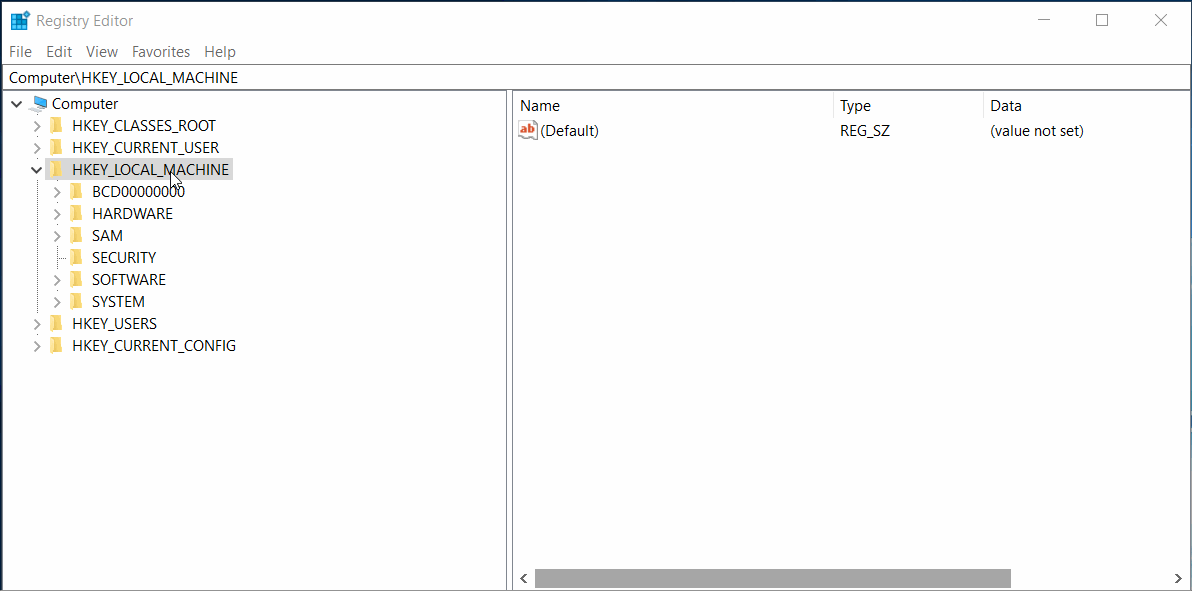The height and width of the screenshot is (591, 1192).
Task: Minimize the Registry Editor window
Action: click(1044, 21)
